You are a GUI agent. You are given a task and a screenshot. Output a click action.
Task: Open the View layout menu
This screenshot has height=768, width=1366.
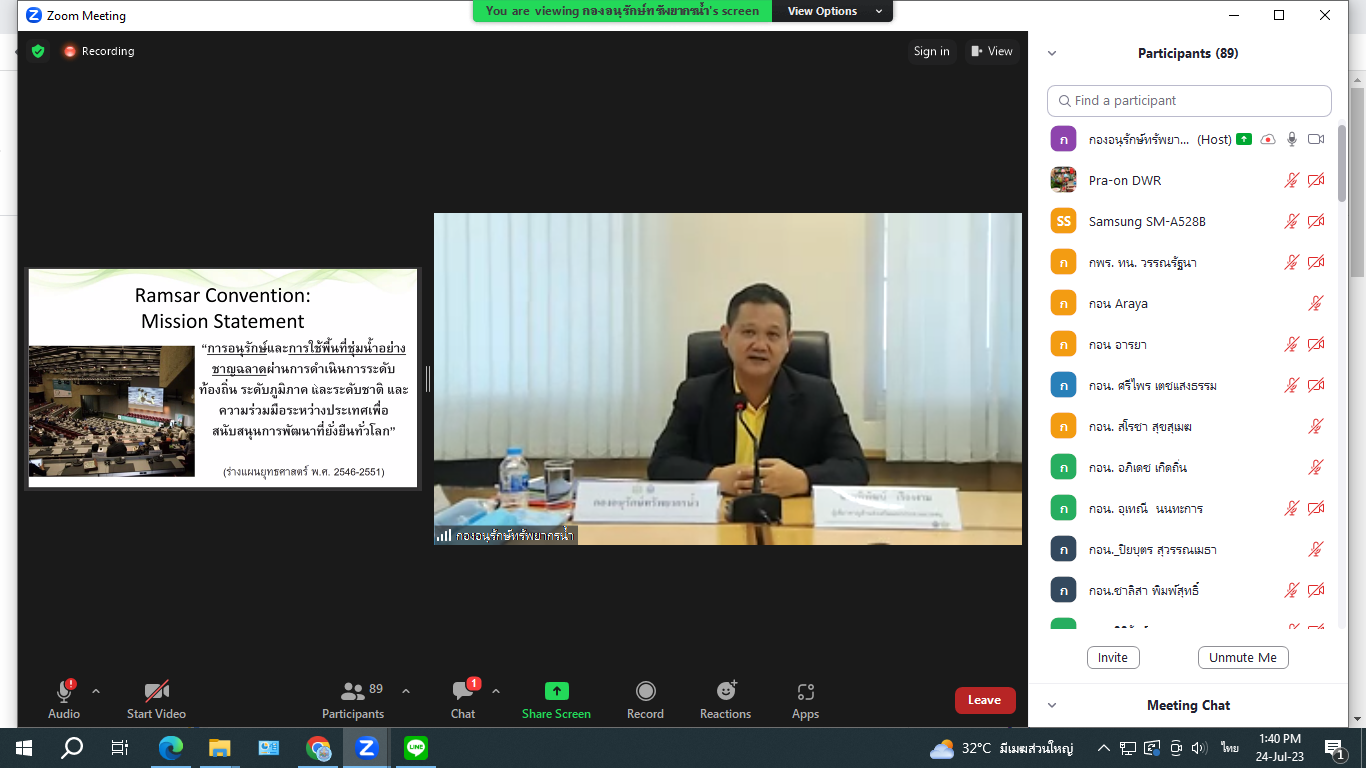pyautogui.click(x=991, y=51)
